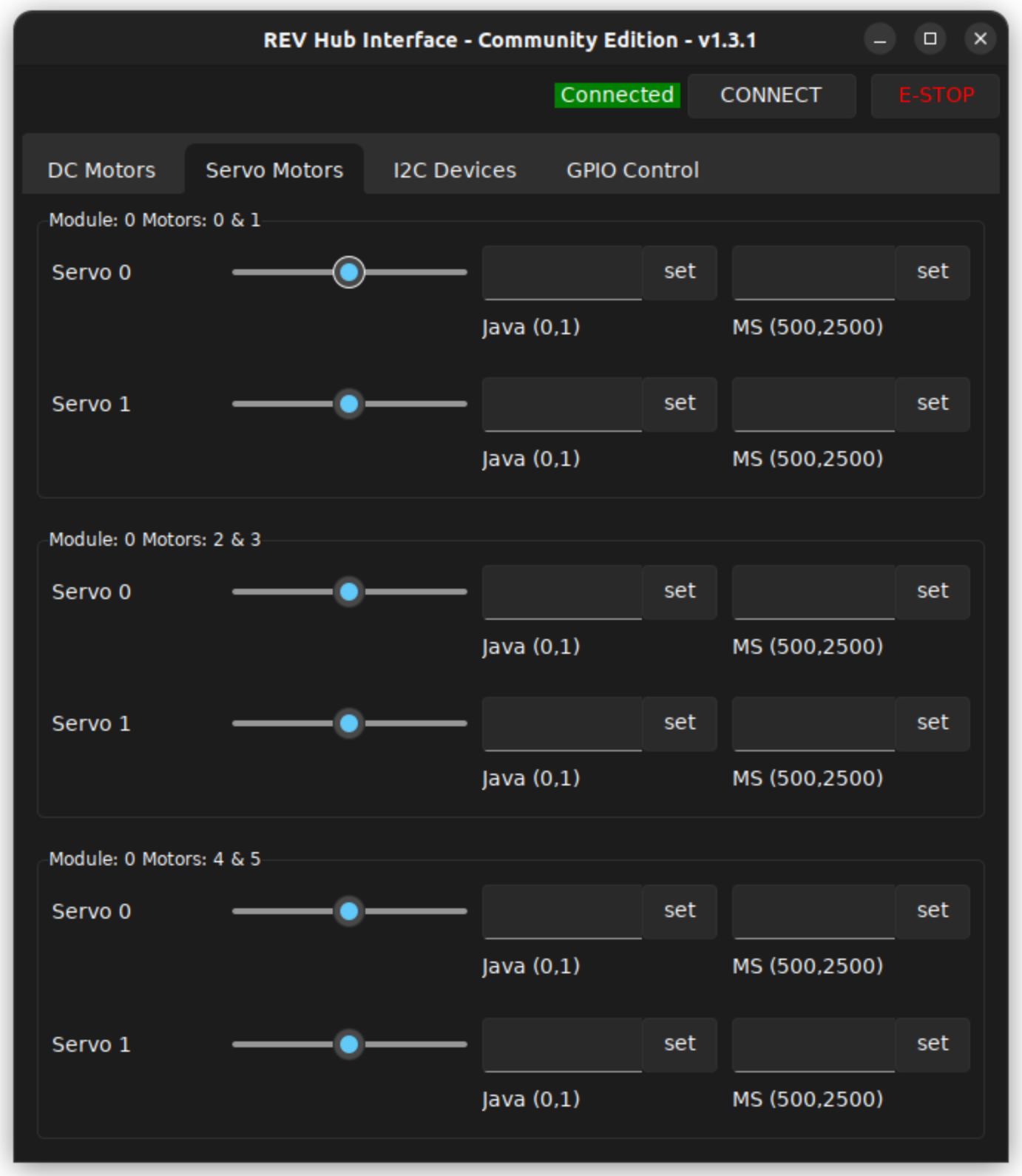The image size is (1022, 1176).
Task: Click the Servo 1 slider for Motors 2 & 3
Action: pyautogui.click(x=349, y=723)
